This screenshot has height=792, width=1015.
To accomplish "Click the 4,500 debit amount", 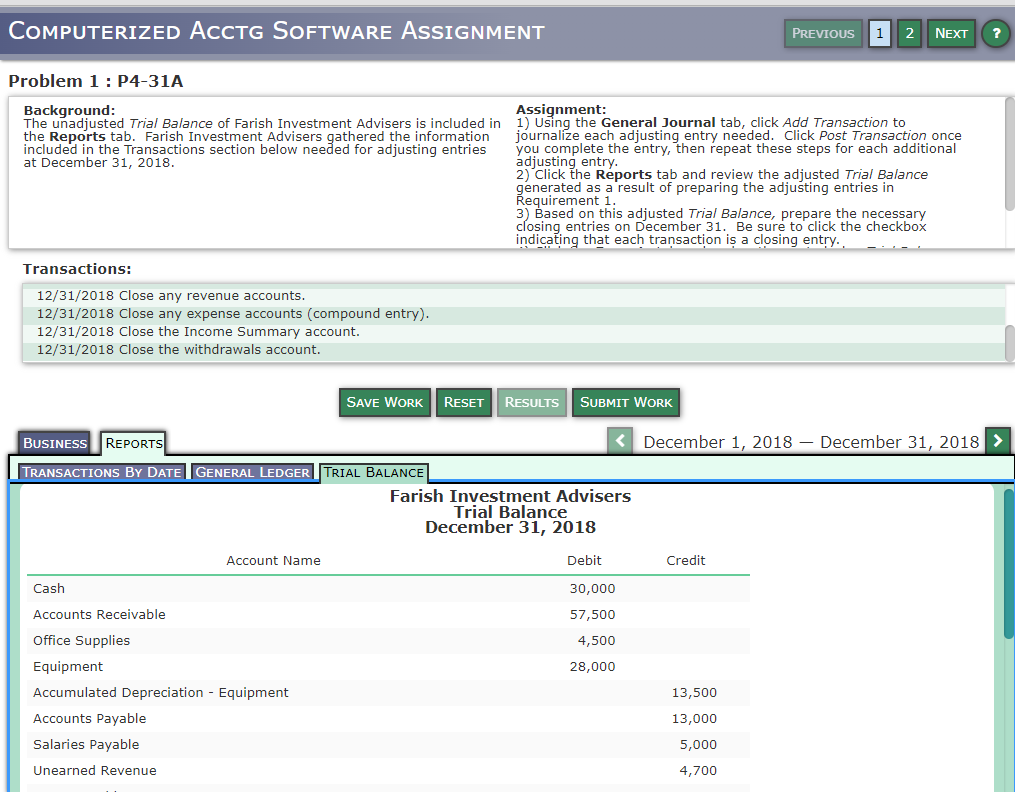I will tap(597, 641).
